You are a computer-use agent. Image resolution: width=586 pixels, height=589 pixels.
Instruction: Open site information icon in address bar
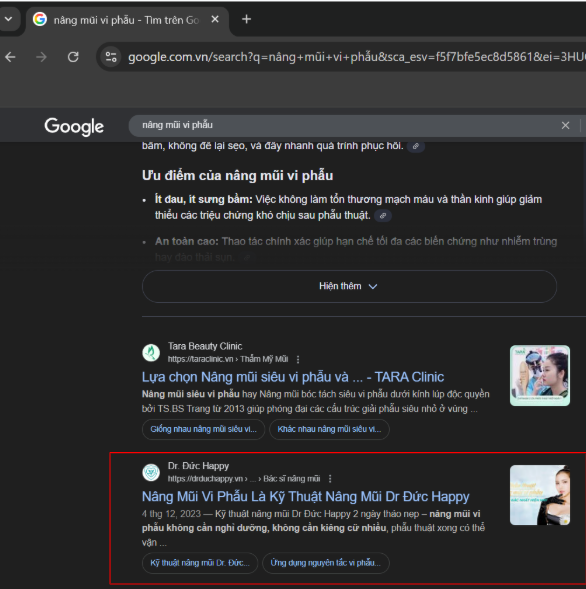coord(111,57)
